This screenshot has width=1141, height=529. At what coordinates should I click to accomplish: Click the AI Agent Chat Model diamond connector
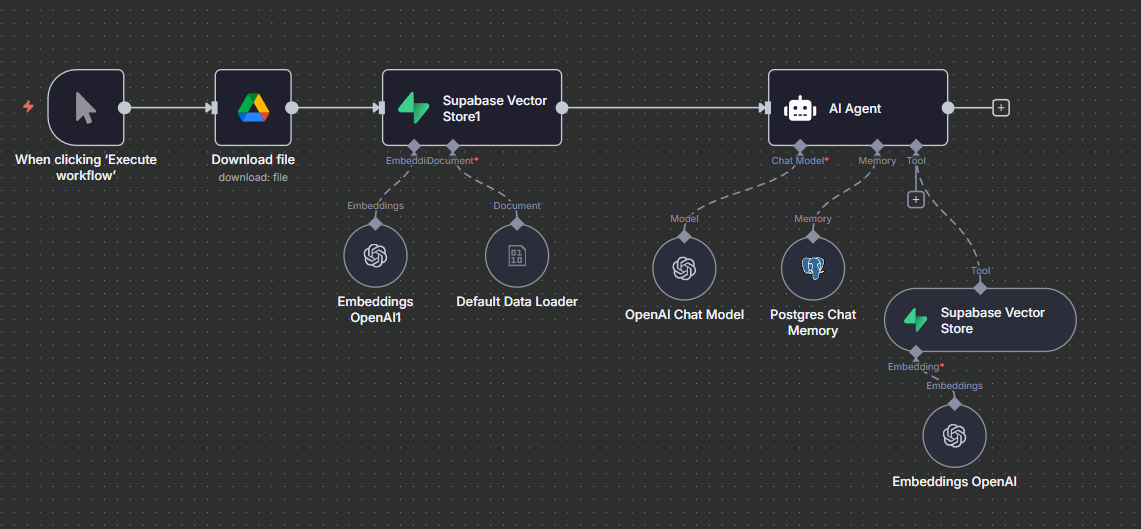[800, 146]
